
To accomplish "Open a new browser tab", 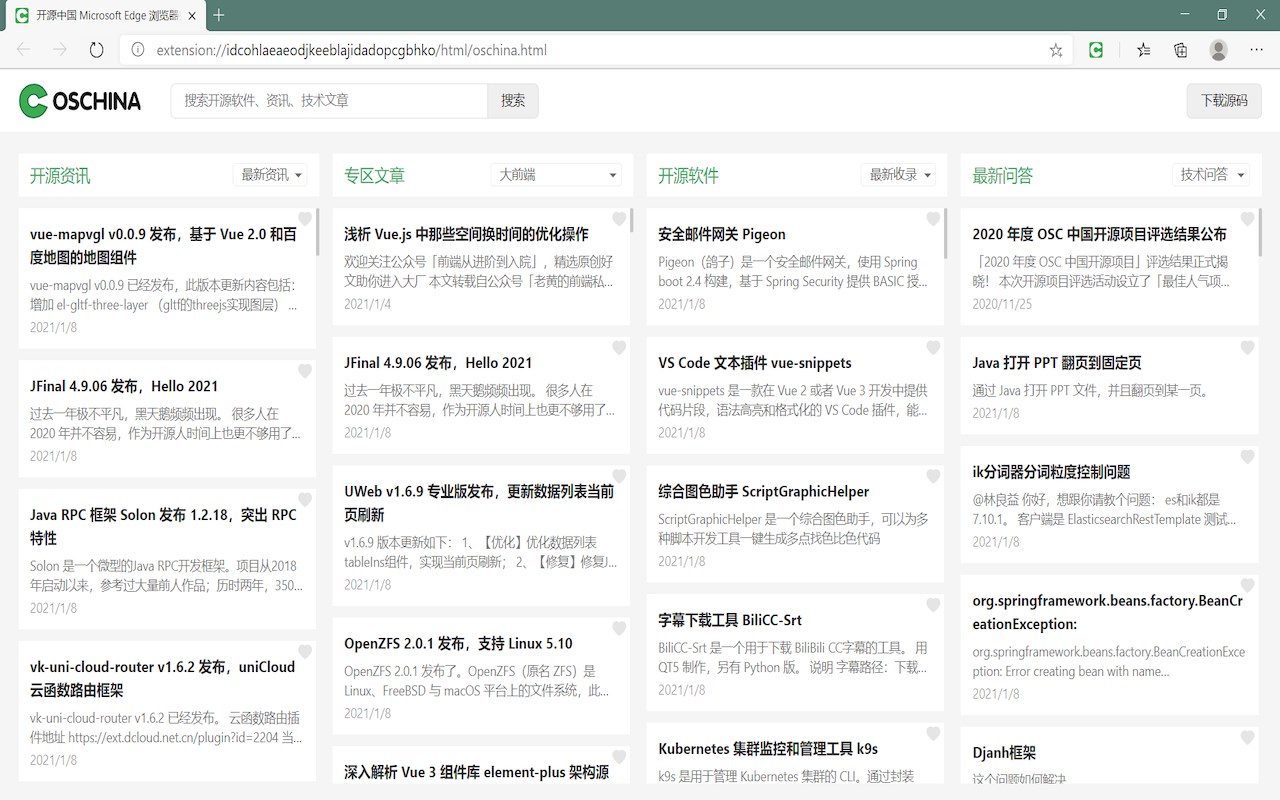I will tap(219, 15).
